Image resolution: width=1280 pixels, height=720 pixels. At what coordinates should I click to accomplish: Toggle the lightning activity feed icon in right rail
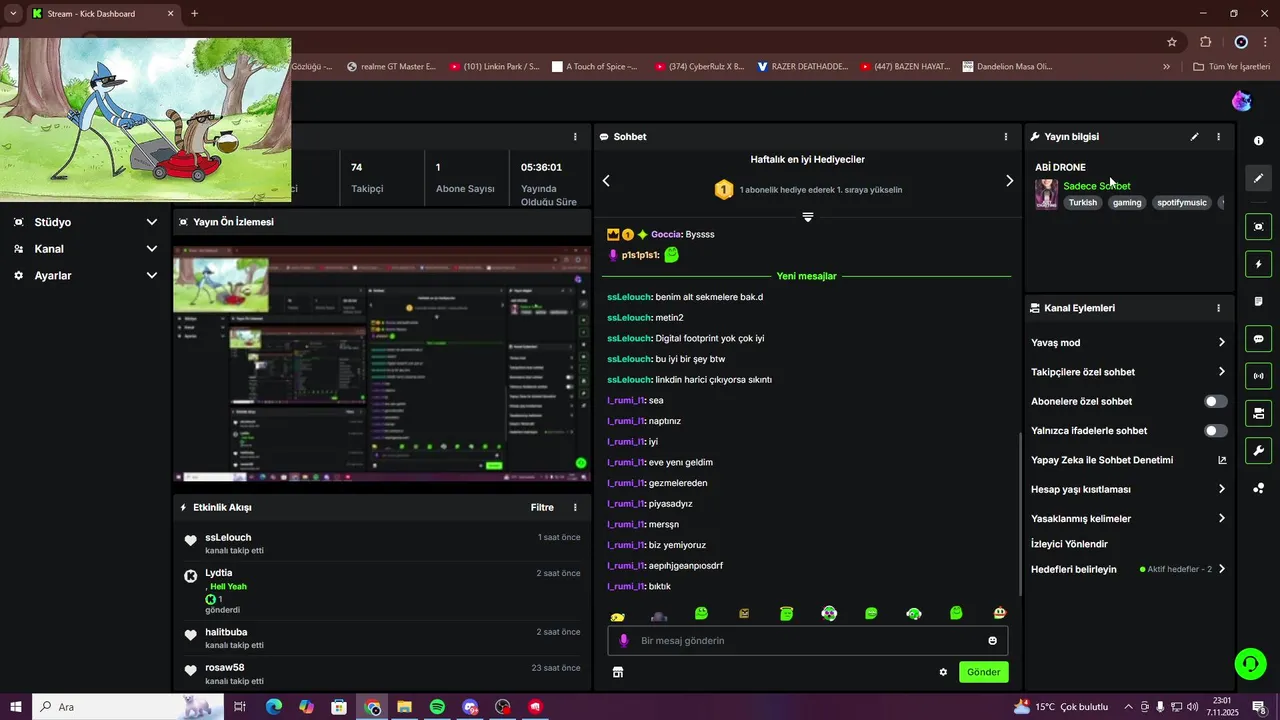click(x=1258, y=264)
